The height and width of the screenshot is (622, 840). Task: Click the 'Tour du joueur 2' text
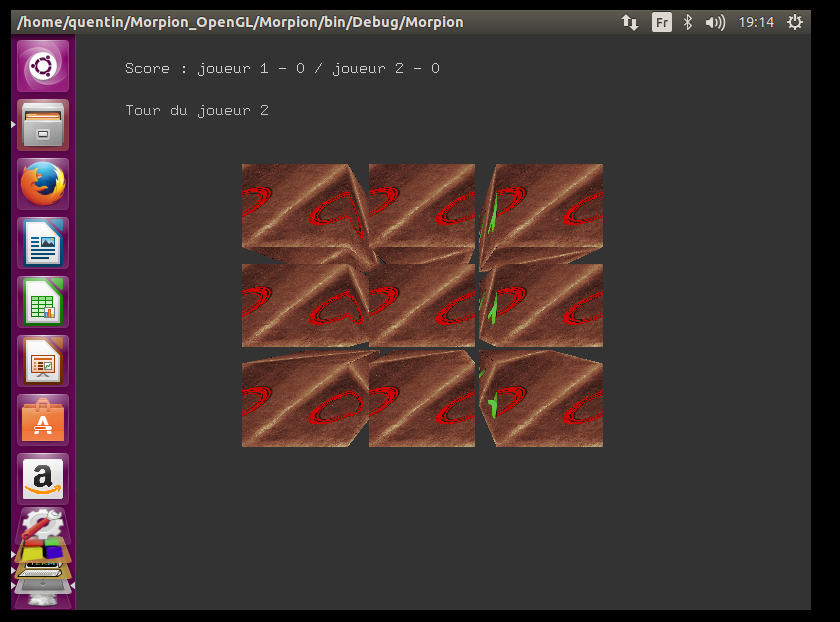(x=197, y=110)
